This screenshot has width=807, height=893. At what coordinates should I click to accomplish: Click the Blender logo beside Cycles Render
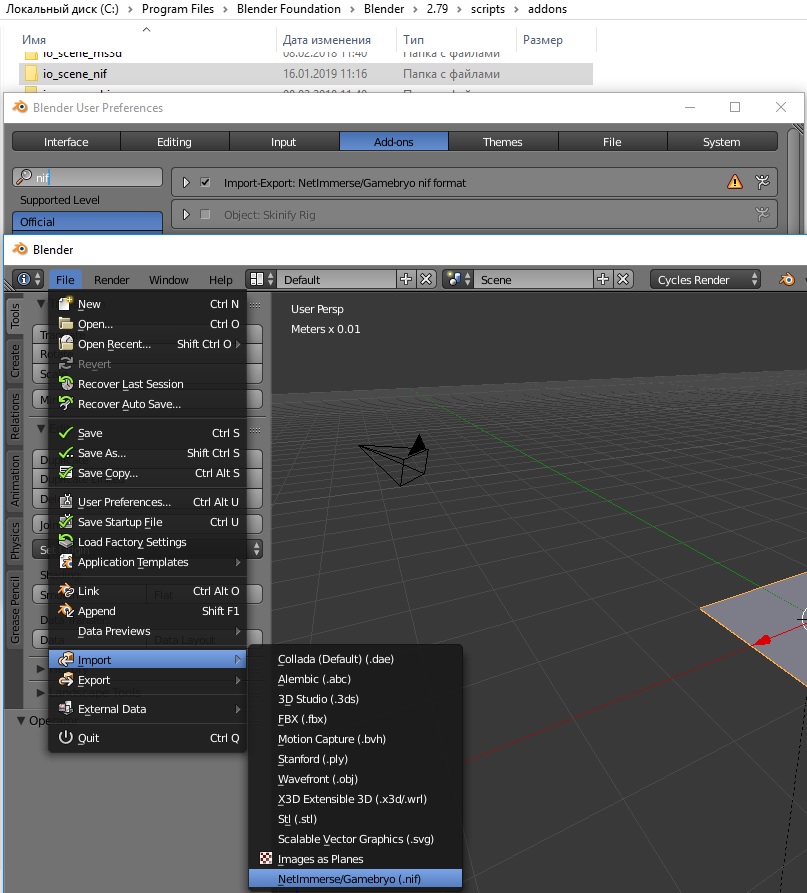[x=787, y=280]
